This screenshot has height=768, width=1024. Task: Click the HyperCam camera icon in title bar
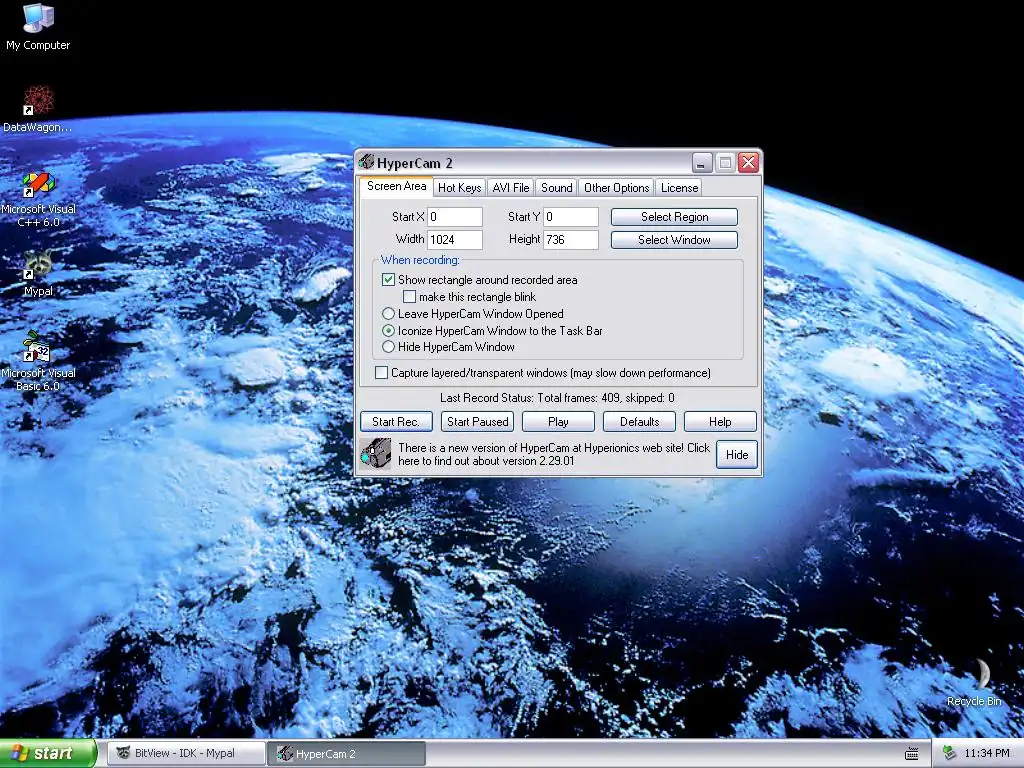366,162
